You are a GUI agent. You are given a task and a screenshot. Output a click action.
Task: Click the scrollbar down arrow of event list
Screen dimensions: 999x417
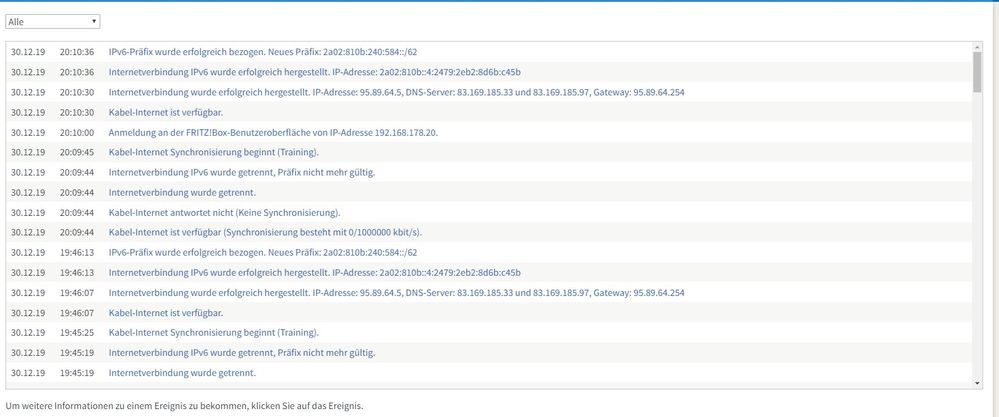pyautogui.click(x=977, y=383)
